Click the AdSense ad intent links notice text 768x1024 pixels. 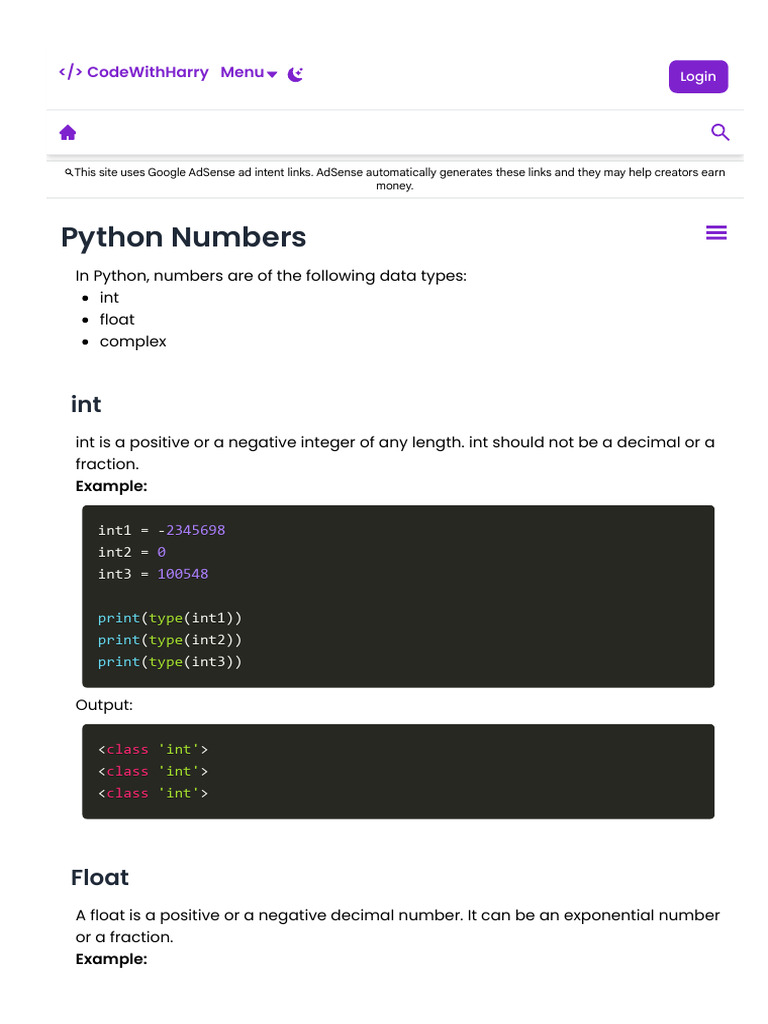[400, 178]
